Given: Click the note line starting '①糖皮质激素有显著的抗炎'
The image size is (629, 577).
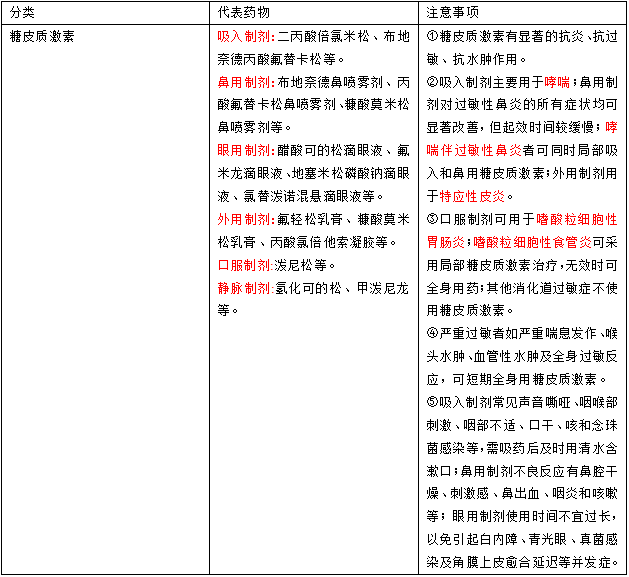Looking at the screenshot, I should pyautogui.click(x=522, y=37).
